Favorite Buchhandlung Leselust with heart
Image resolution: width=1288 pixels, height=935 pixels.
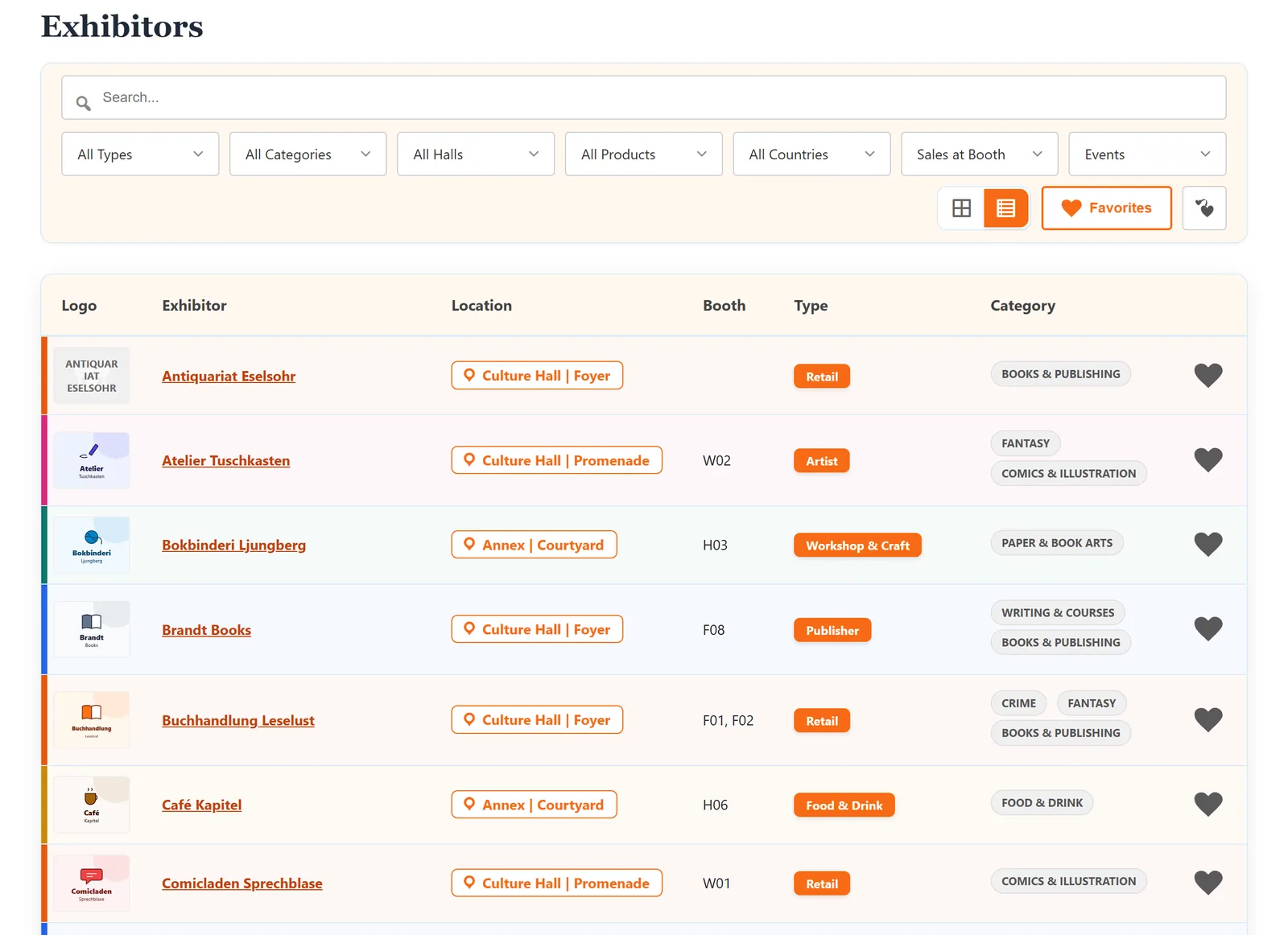(1207, 719)
